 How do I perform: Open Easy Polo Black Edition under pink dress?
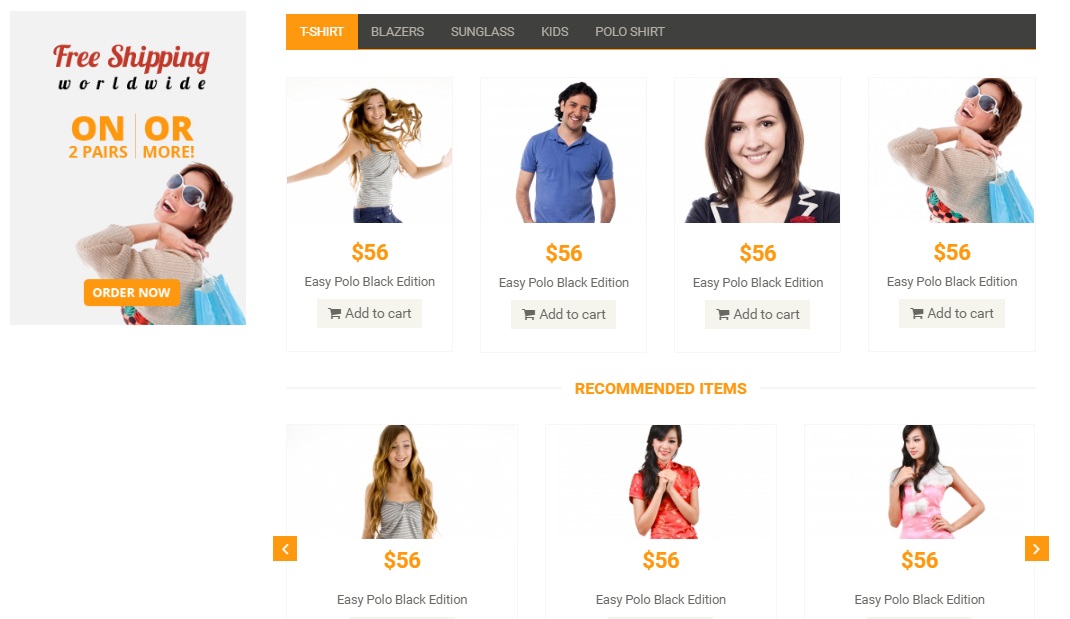(x=919, y=599)
